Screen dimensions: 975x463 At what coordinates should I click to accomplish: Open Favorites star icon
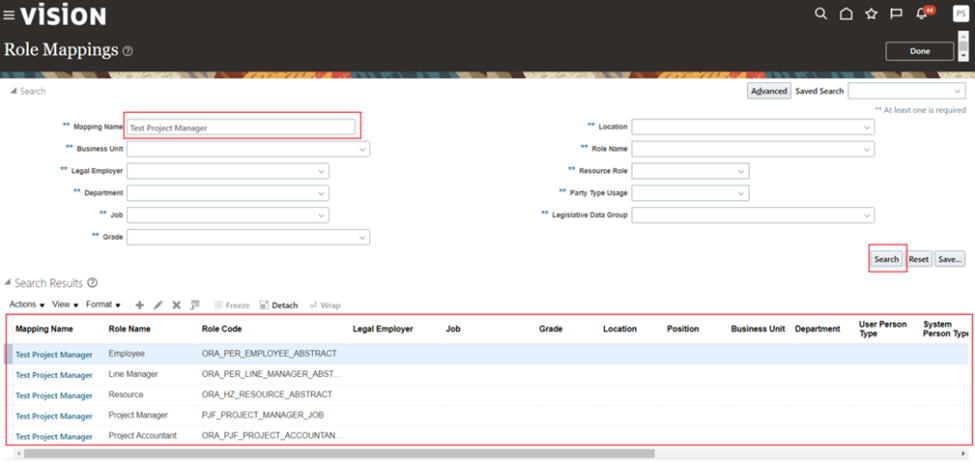pyautogui.click(x=871, y=14)
